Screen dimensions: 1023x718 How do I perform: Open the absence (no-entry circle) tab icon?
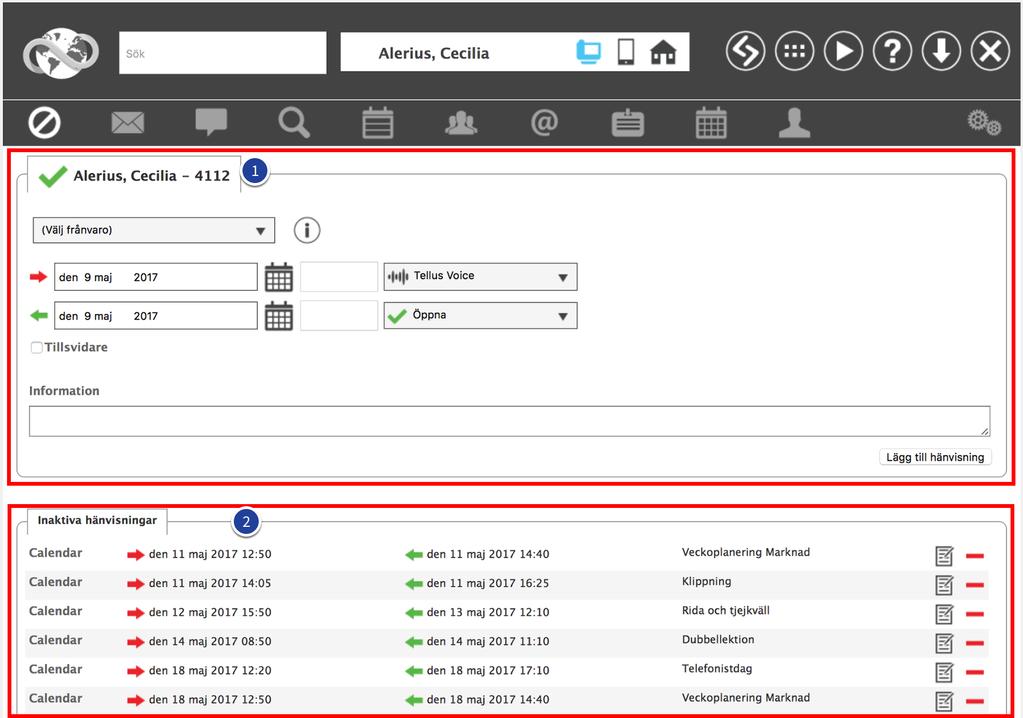click(44, 123)
